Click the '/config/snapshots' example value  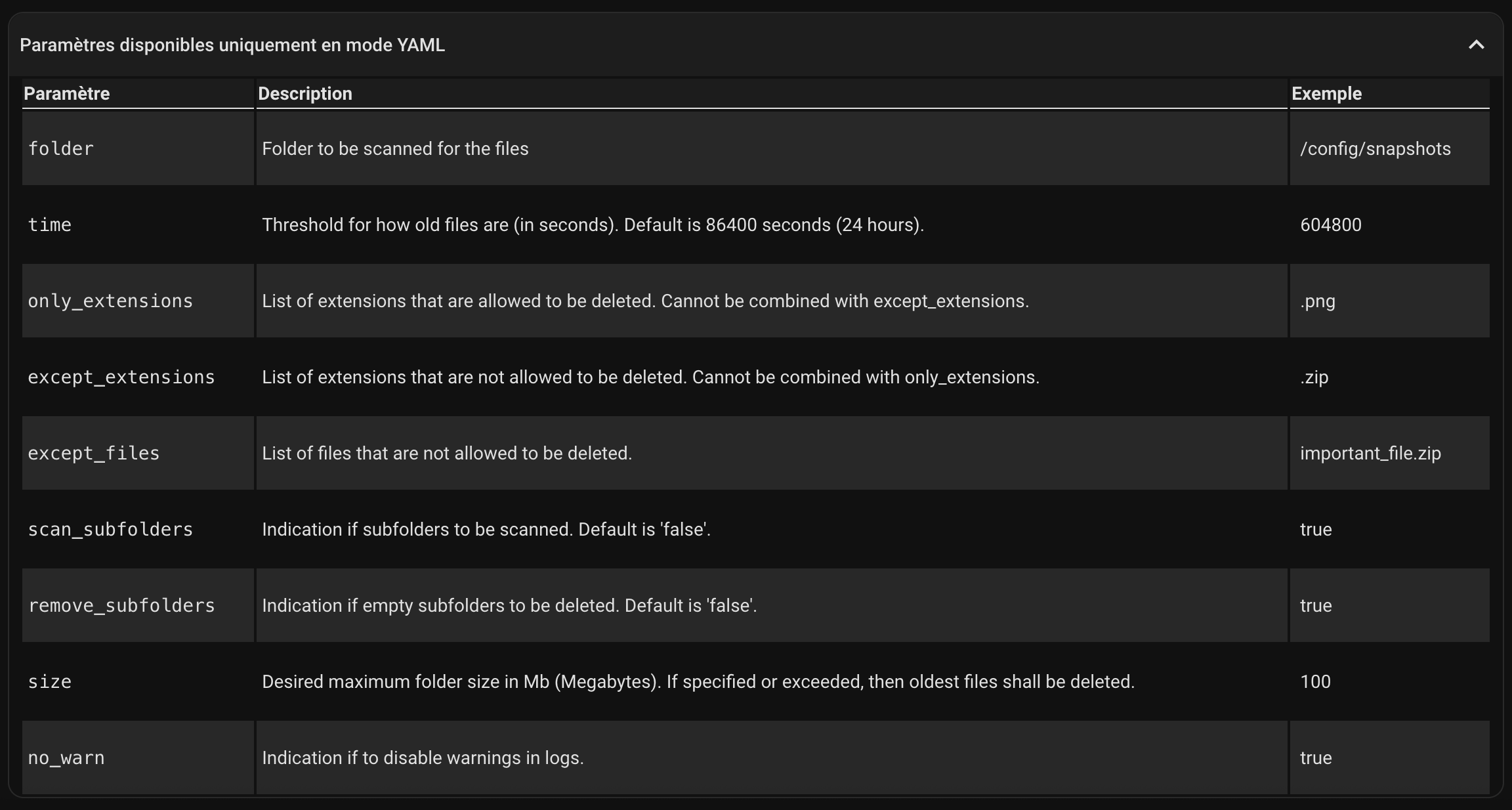point(1375,149)
